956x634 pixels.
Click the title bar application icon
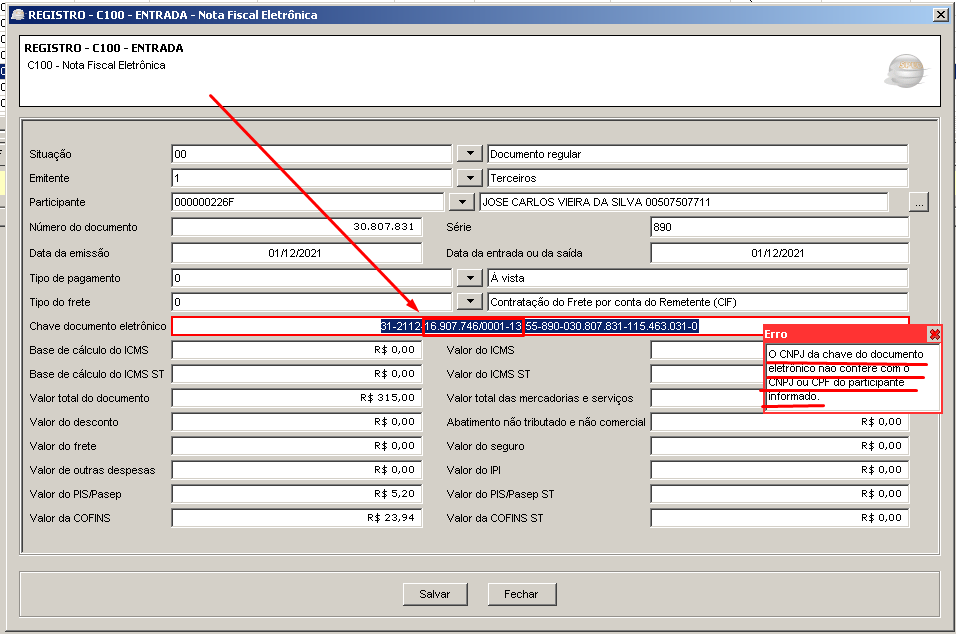[x=18, y=15]
